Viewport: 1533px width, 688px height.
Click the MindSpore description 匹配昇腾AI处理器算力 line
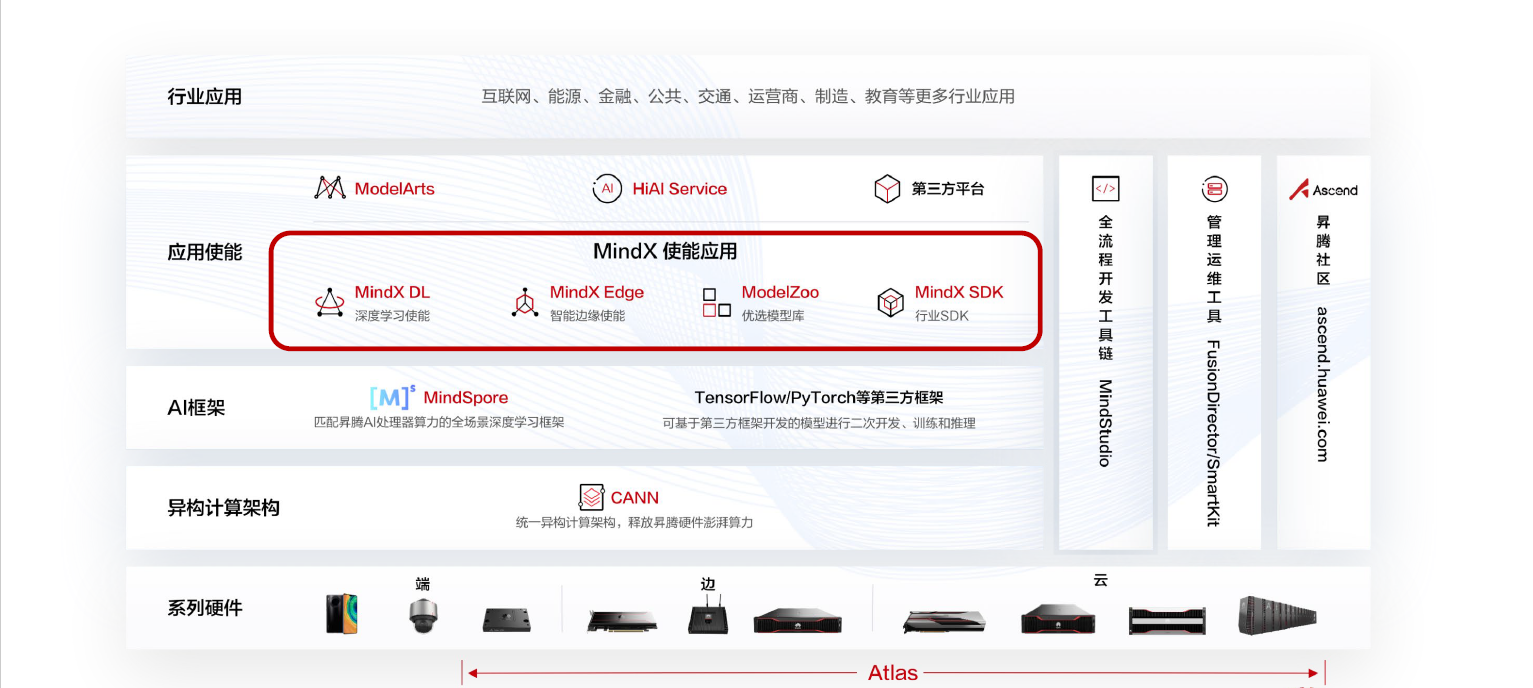coord(439,422)
